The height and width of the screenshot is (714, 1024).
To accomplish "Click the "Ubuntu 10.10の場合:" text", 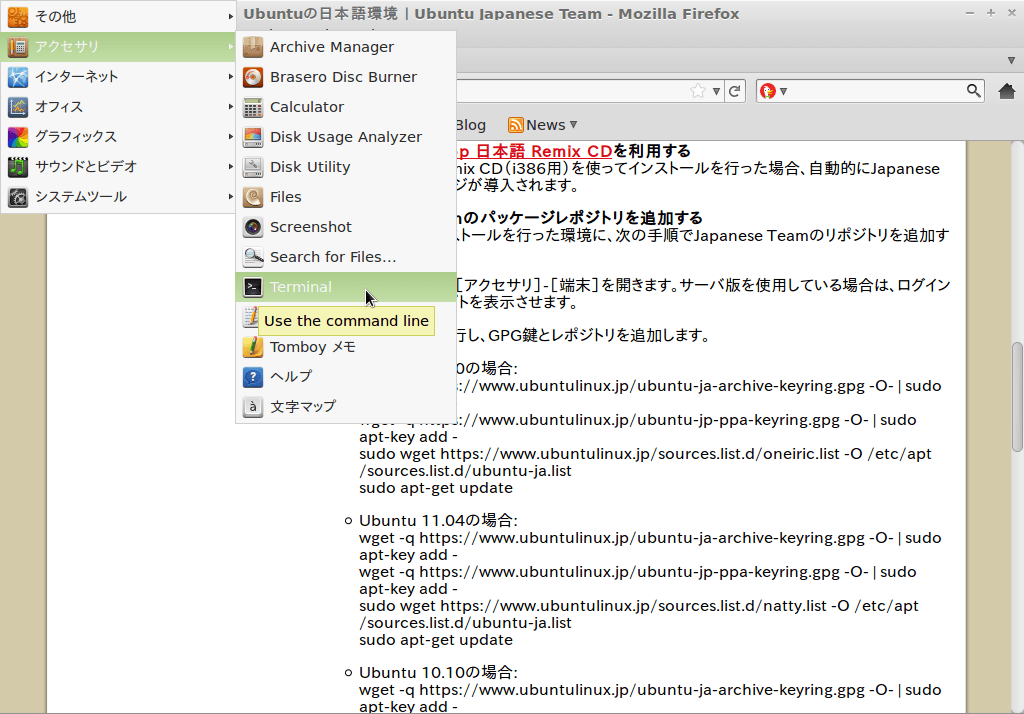I will click(x=438, y=673).
